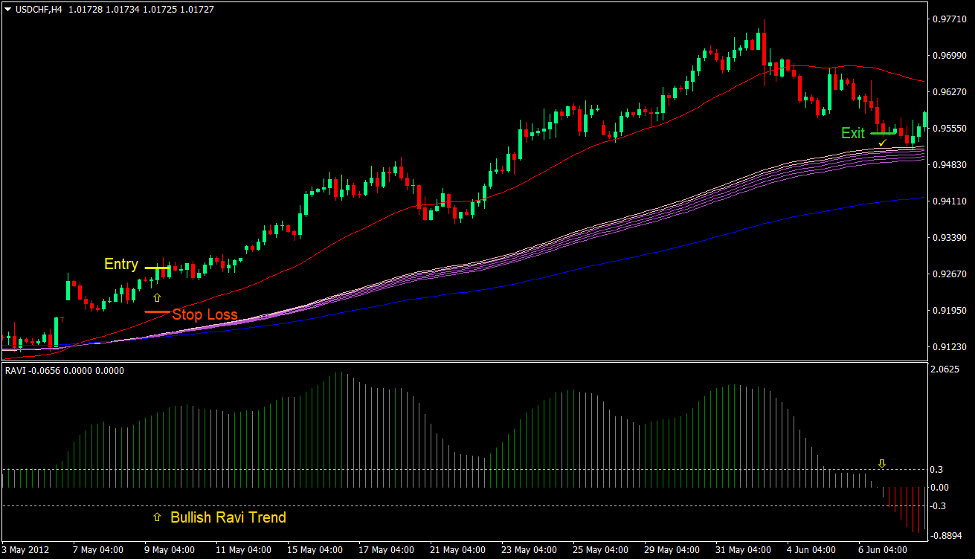Click the 0.94830 price axis label
The height and width of the screenshot is (560, 977).
(949, 164)
